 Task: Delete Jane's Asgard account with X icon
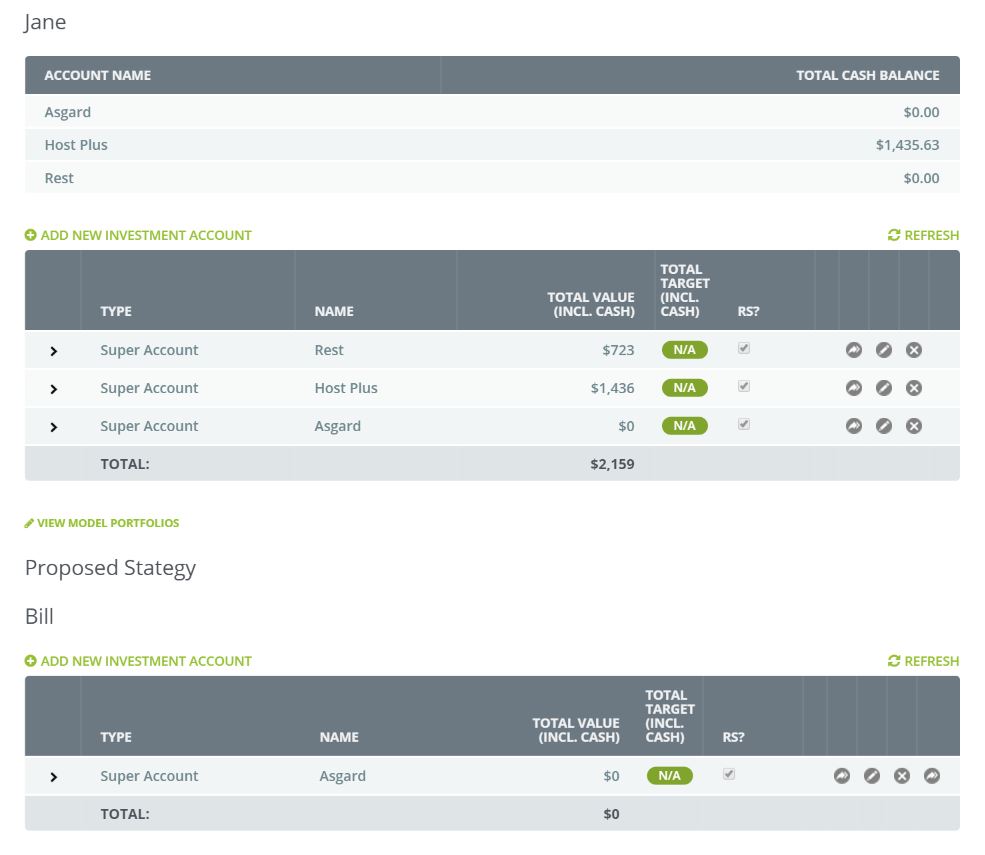coord(913,426)
